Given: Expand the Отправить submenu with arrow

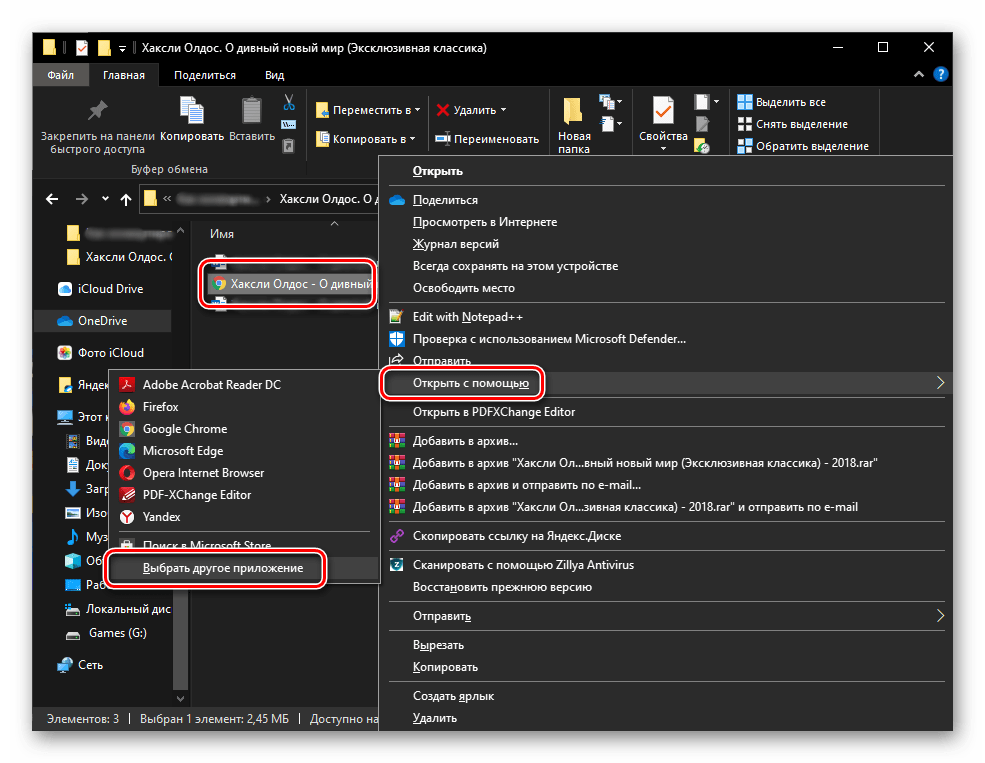Looking at the screenshot, I should click(x=940, y=615).
